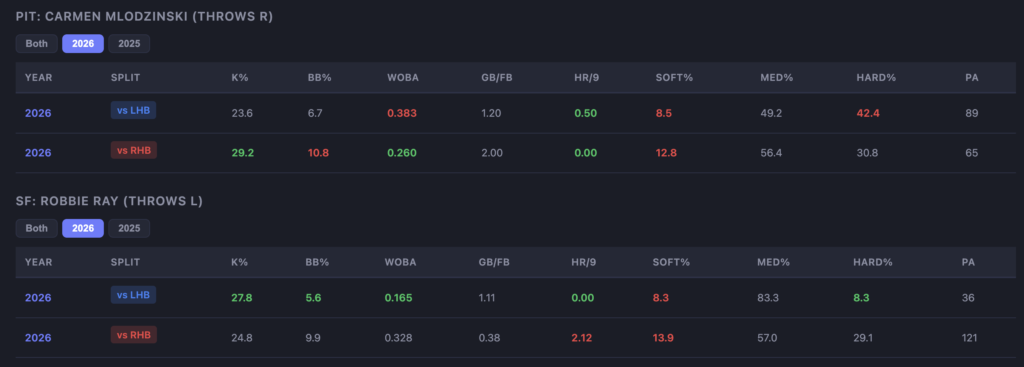Image resolution: width=1024 pixels, height=367 pixels.
Task: Click MED% value 56.4
Action: 771,153
